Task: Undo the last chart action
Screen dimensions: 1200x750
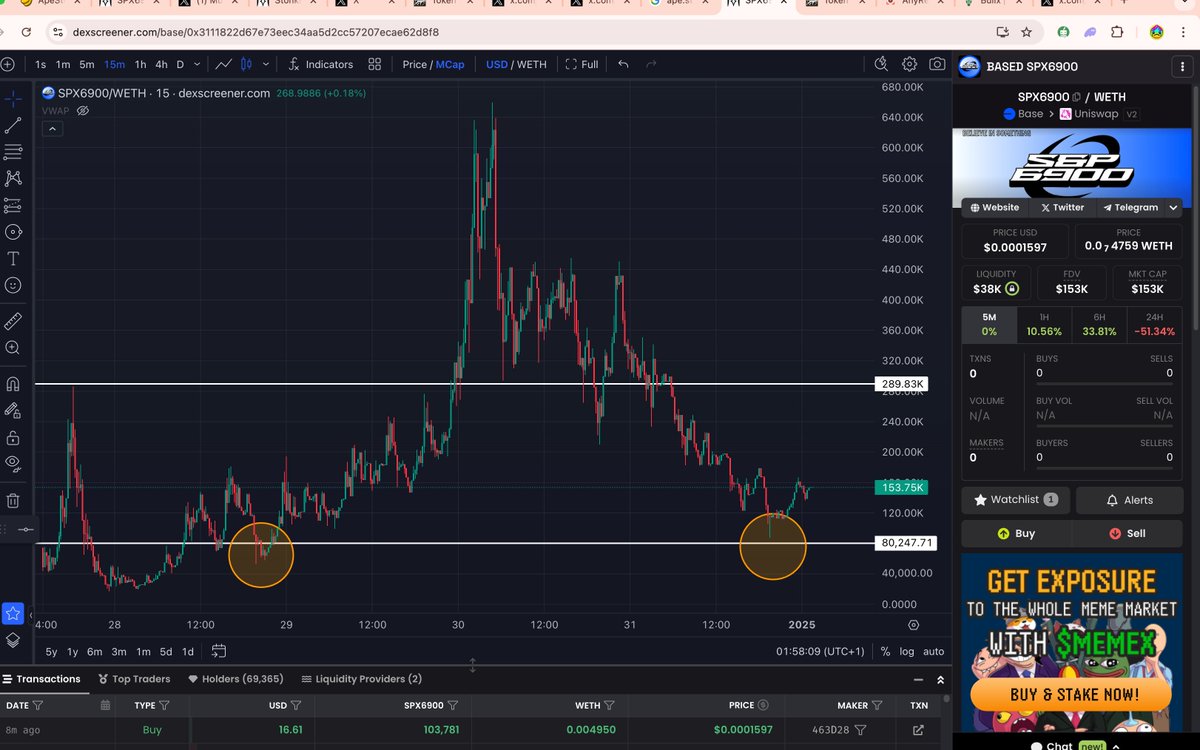Action: click(x=623, y=64)
